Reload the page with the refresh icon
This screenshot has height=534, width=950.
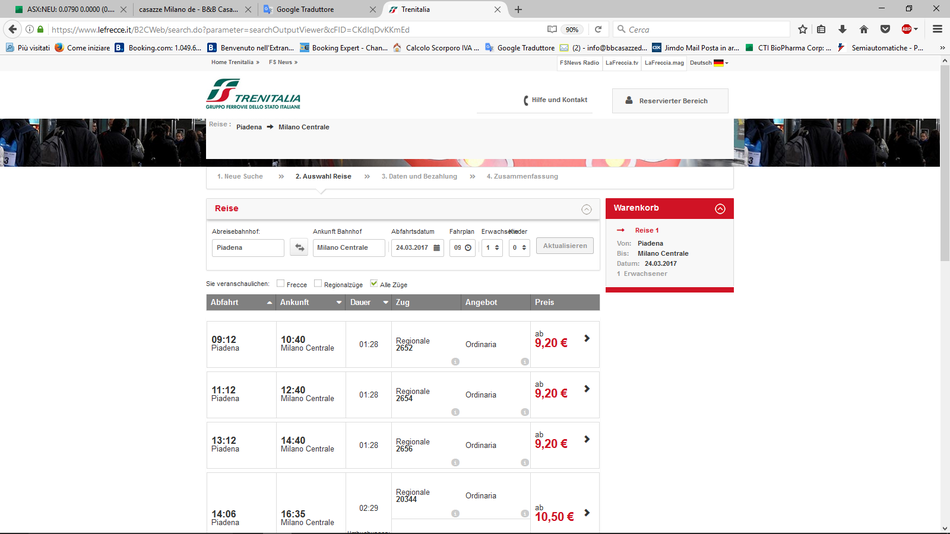pos(598,29)
